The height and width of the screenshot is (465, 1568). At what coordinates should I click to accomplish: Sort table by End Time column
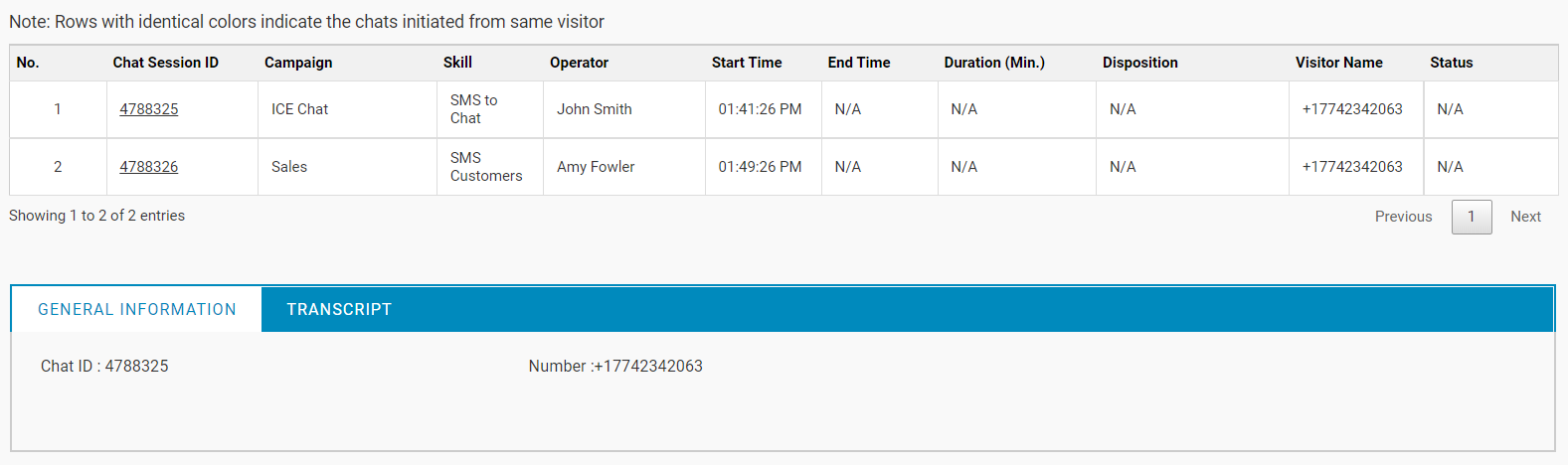point(859,63)
